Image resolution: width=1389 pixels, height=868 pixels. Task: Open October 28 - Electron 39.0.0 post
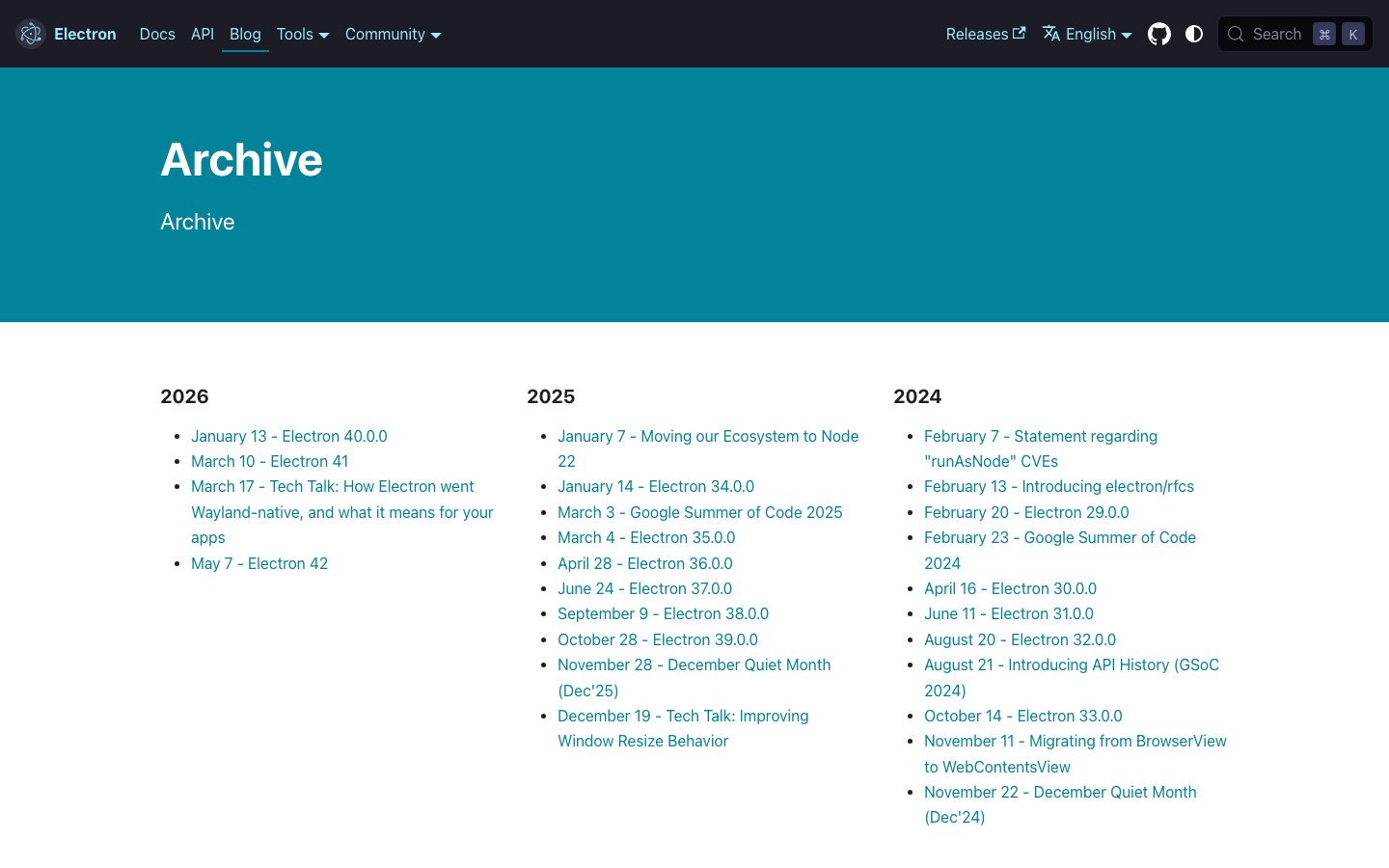(x=658, y=639)
